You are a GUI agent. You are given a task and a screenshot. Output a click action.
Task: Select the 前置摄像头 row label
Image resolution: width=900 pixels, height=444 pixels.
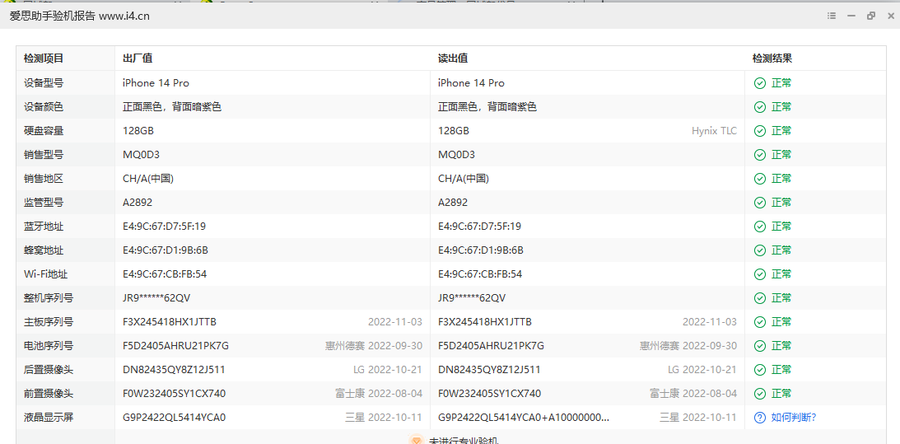point(48,394)
